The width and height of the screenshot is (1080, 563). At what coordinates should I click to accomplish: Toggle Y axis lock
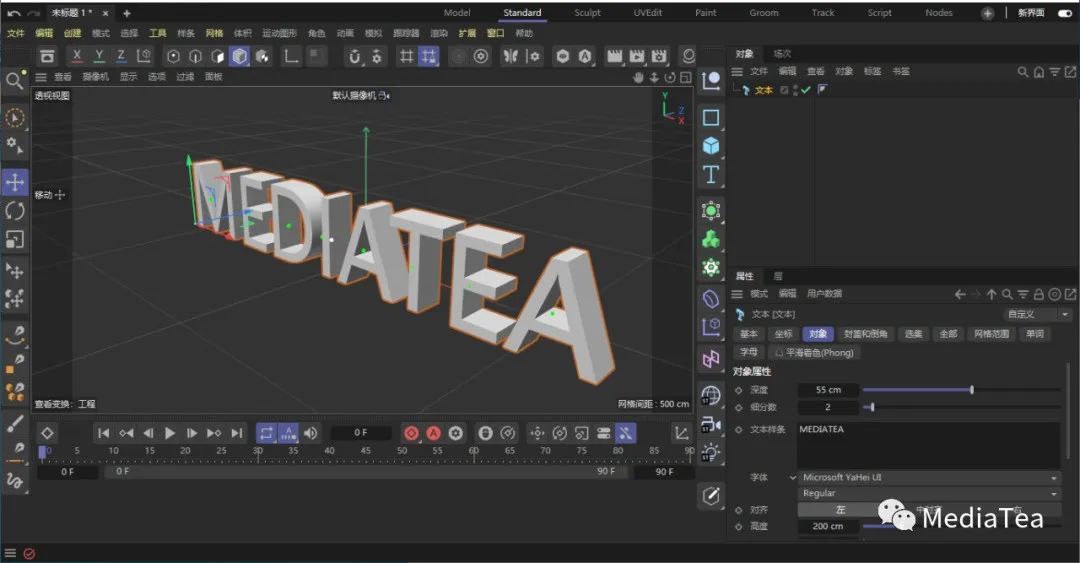98,56
